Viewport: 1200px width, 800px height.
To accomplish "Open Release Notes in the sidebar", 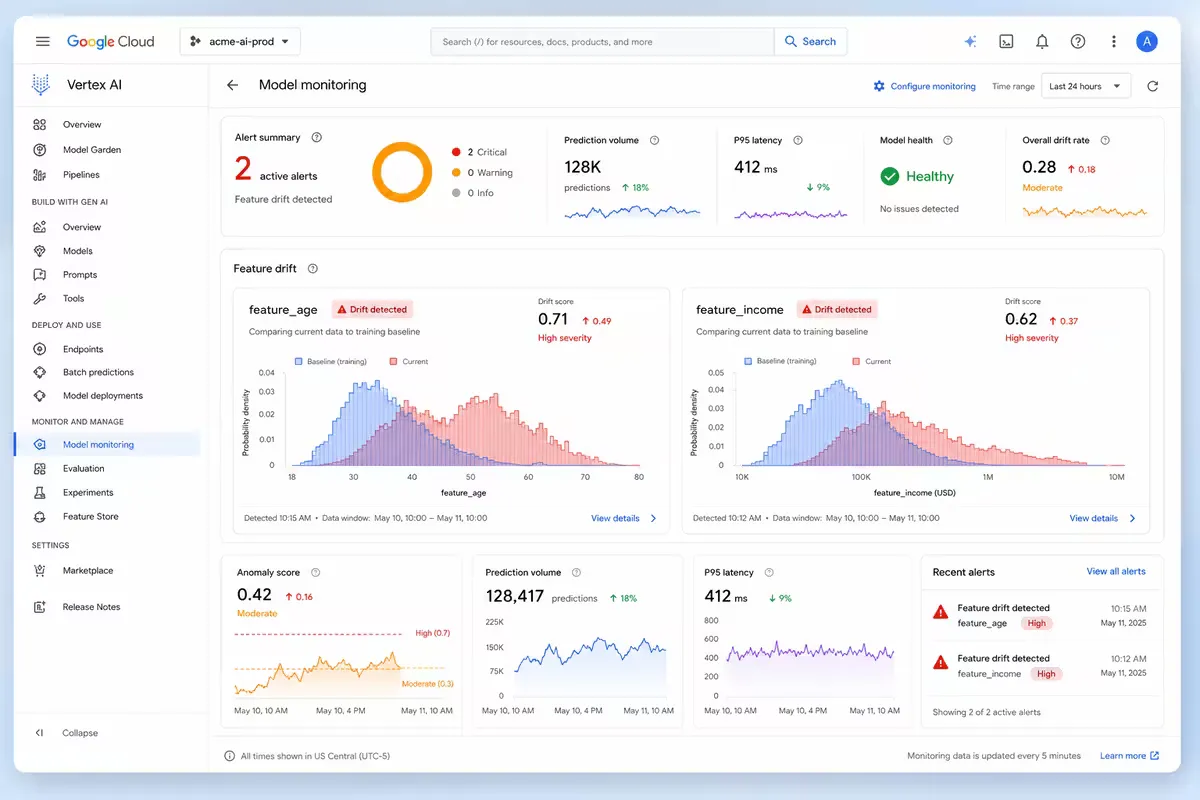I will [x=107, y=607].
